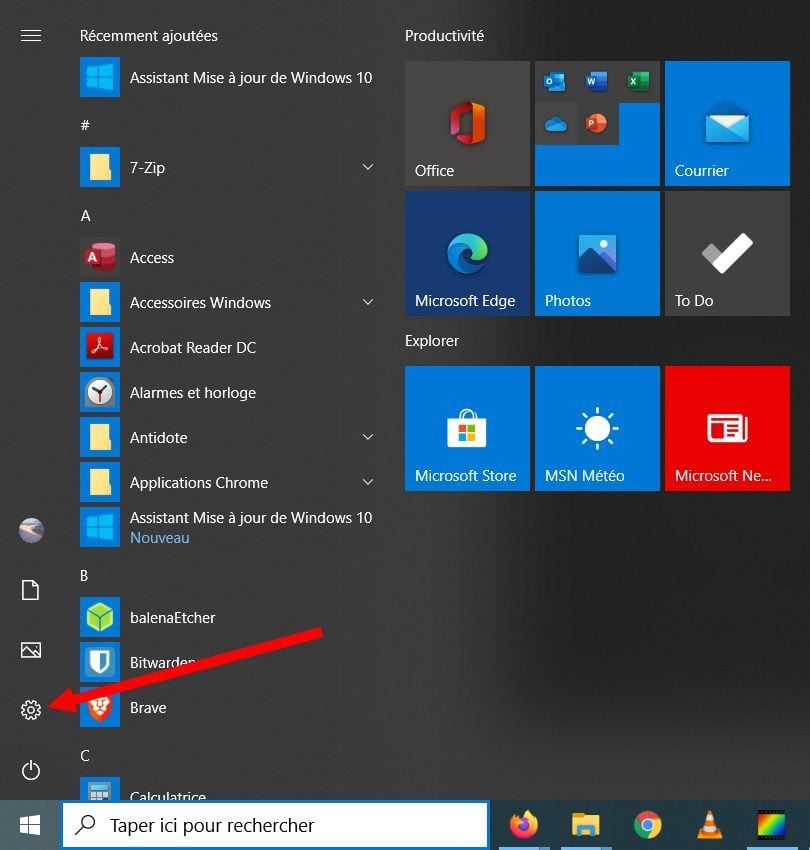Open the Settings gear in Start sidebar

click(x=31, y=710)
